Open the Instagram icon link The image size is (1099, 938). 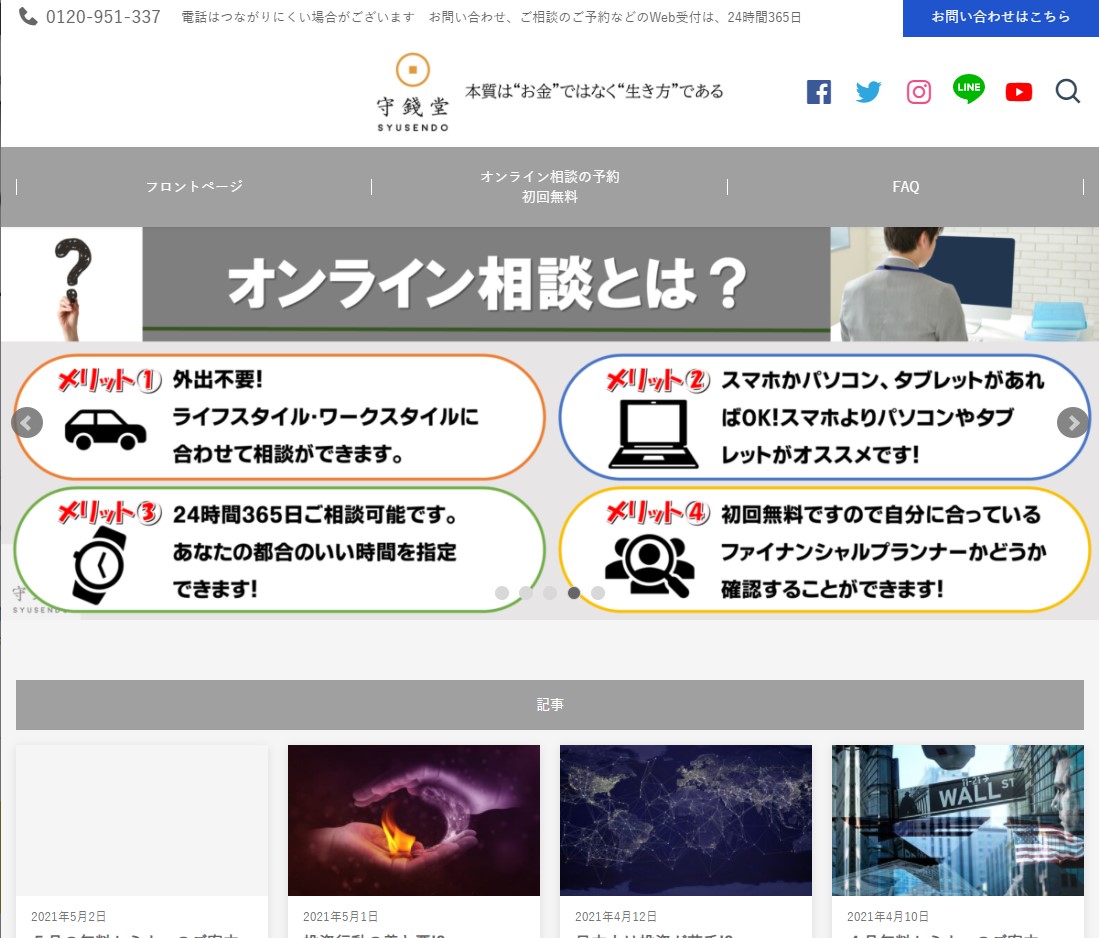(x=918, y=92)
